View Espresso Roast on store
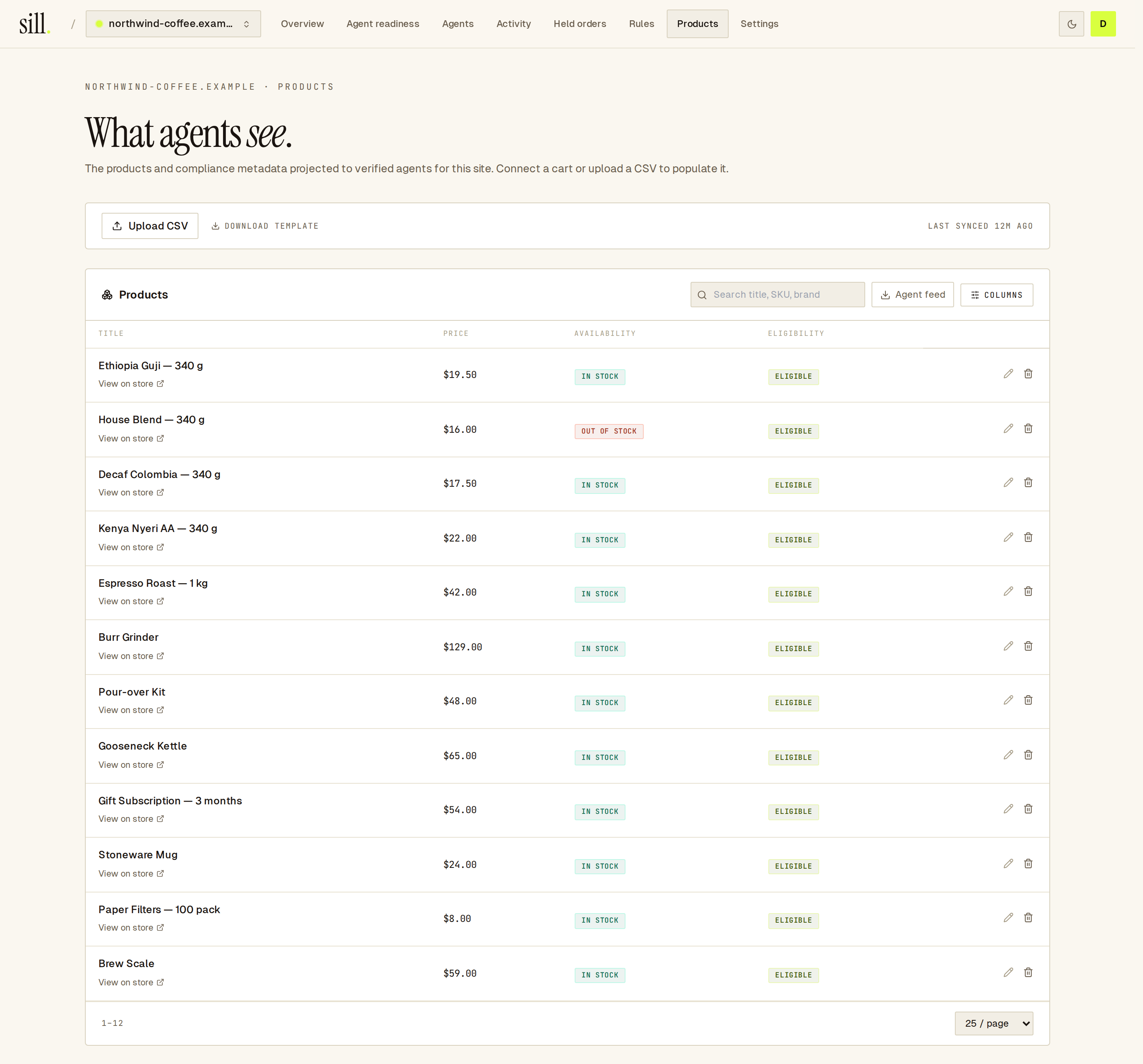 click(131, 601)
